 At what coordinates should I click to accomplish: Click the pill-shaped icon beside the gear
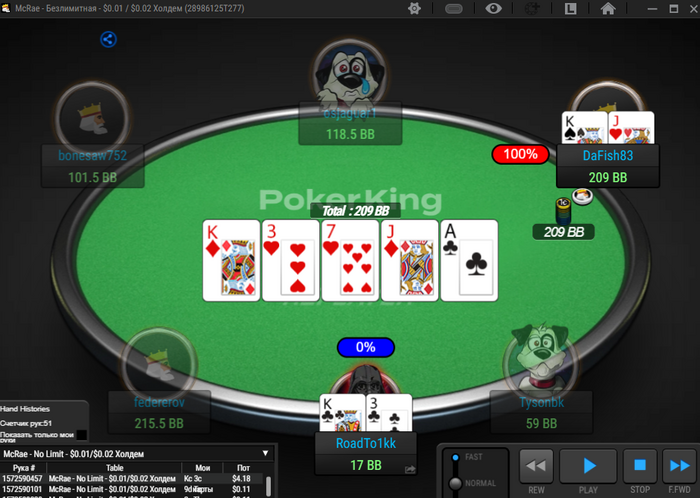[x=454, y=9]
